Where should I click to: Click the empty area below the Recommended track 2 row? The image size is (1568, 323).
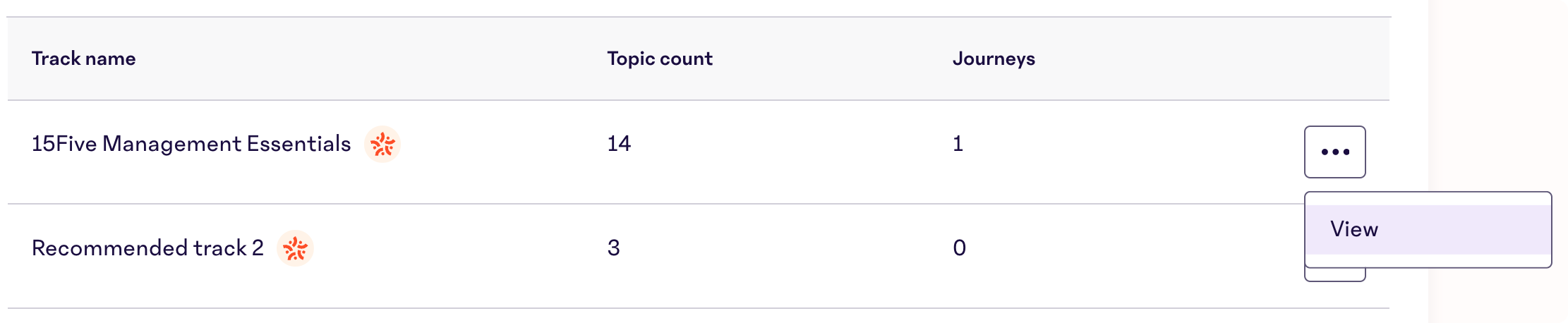pos(699,316)
